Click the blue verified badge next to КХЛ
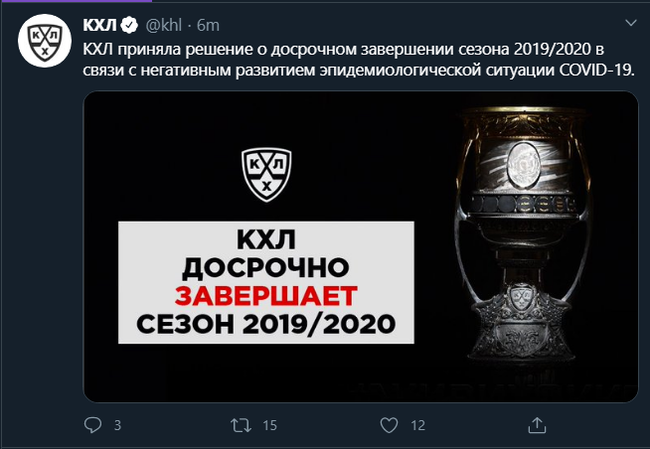 (129, 25)
